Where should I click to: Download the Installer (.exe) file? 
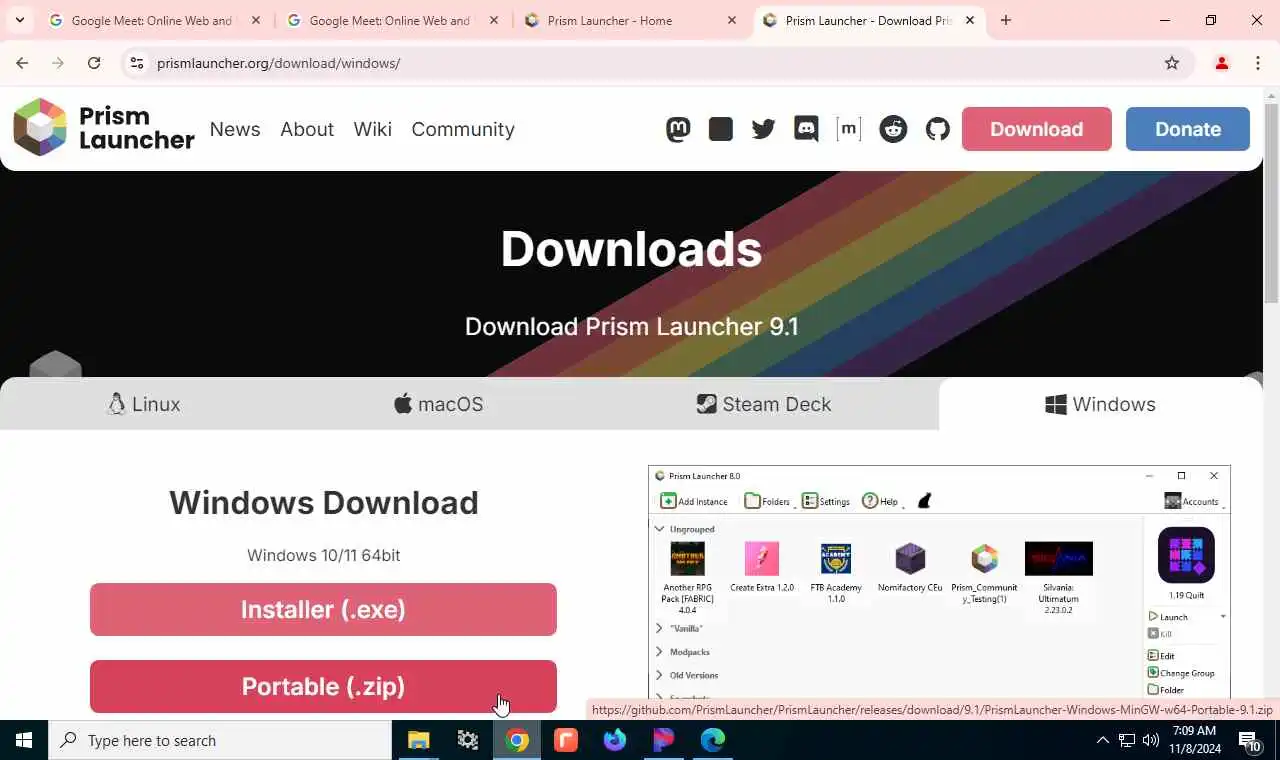pyautogui.click(x=323, y=609)
